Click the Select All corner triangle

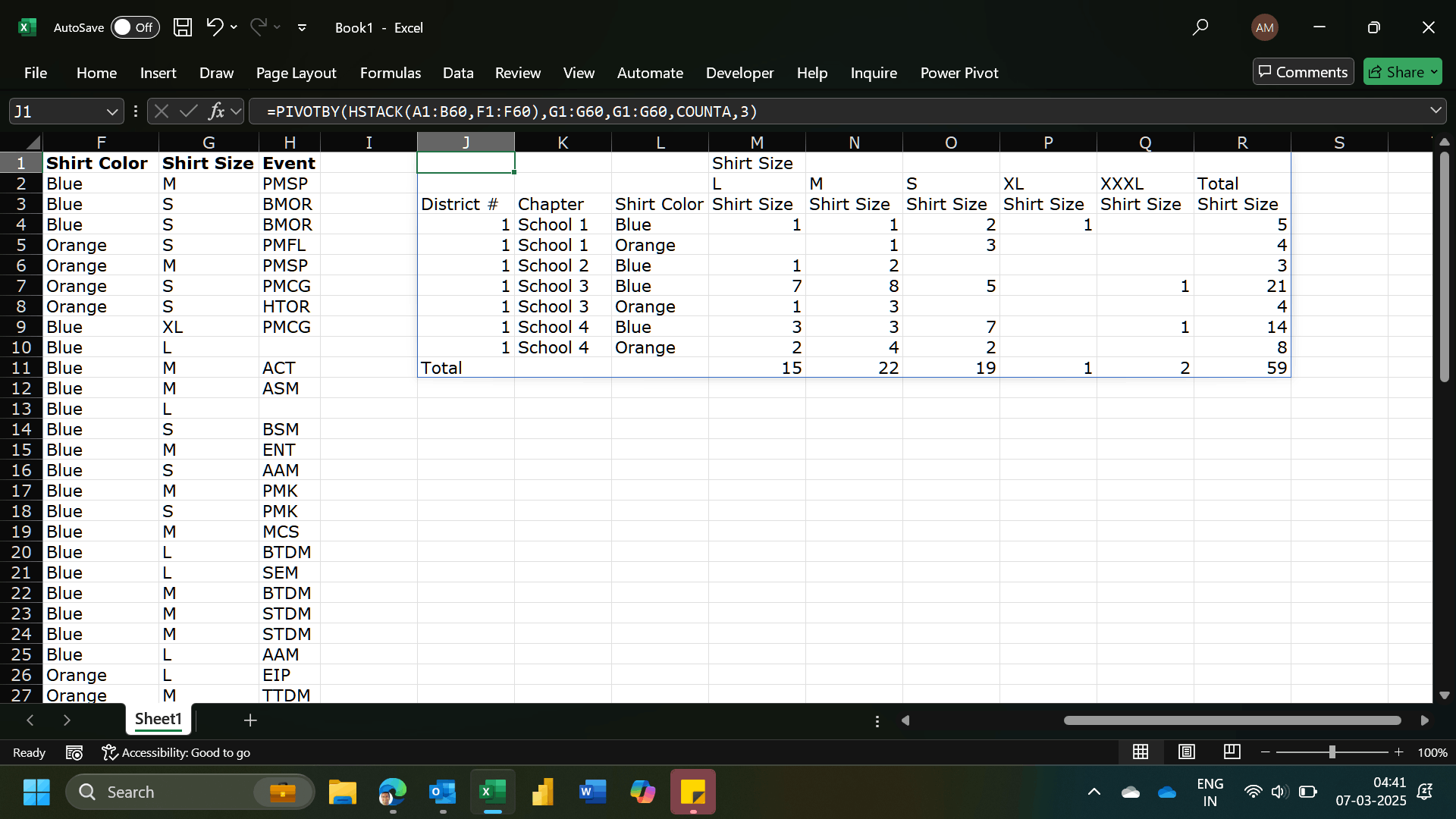point(33,143)
